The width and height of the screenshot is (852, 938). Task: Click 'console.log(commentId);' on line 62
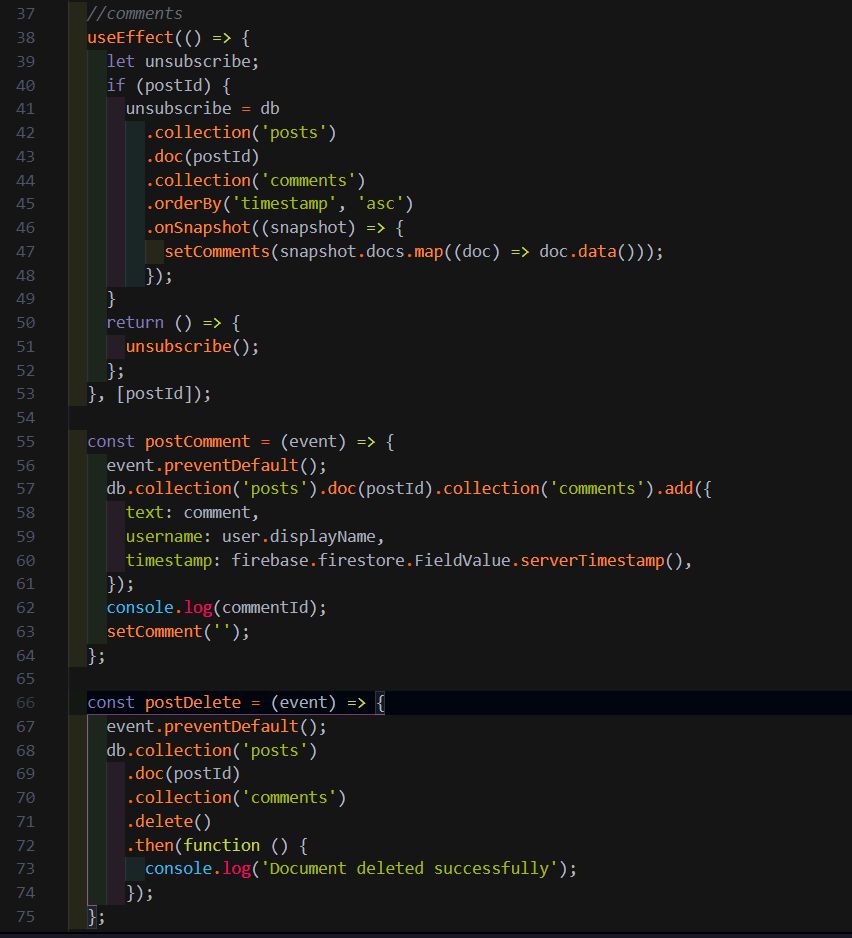217,608
